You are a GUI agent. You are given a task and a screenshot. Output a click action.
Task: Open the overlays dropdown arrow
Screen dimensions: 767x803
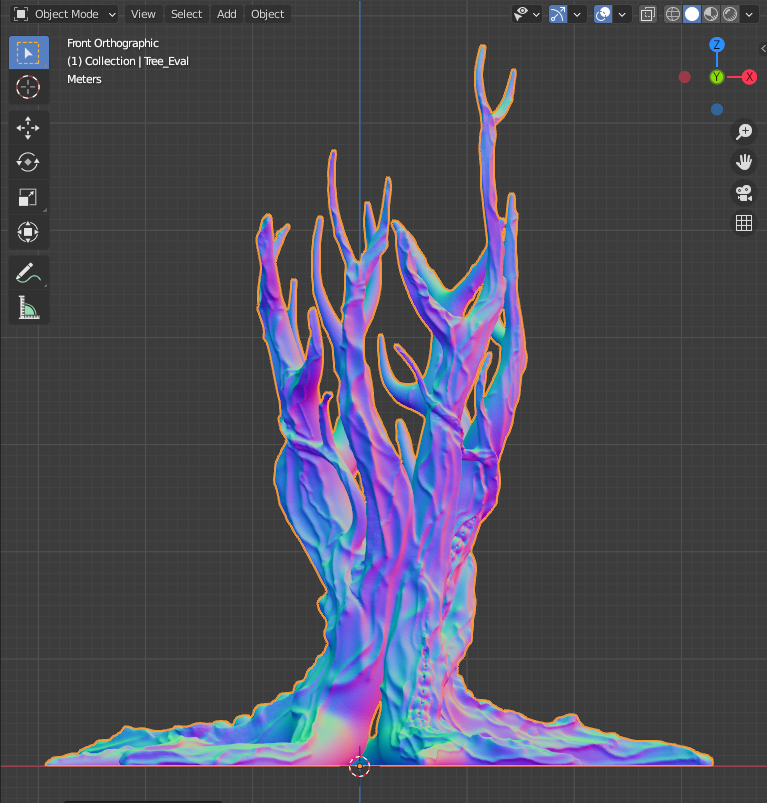tap(623, 14)
